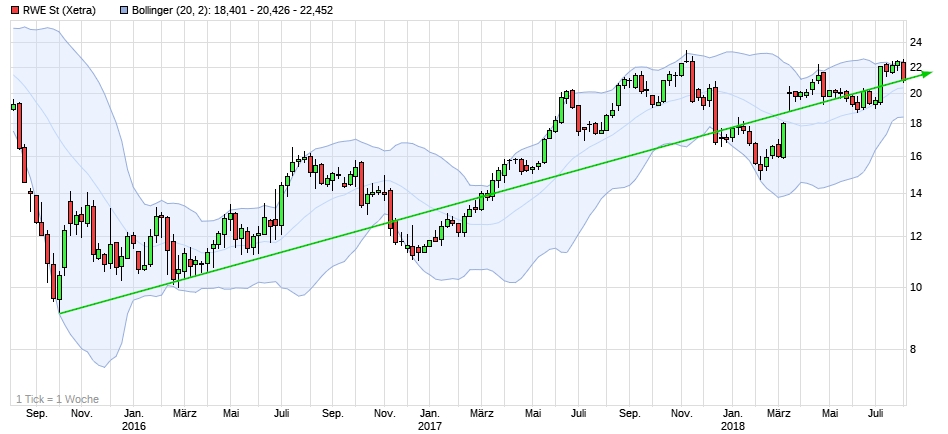Click the 16 price axis label
The image size is (948, 434).
point(915,156)
